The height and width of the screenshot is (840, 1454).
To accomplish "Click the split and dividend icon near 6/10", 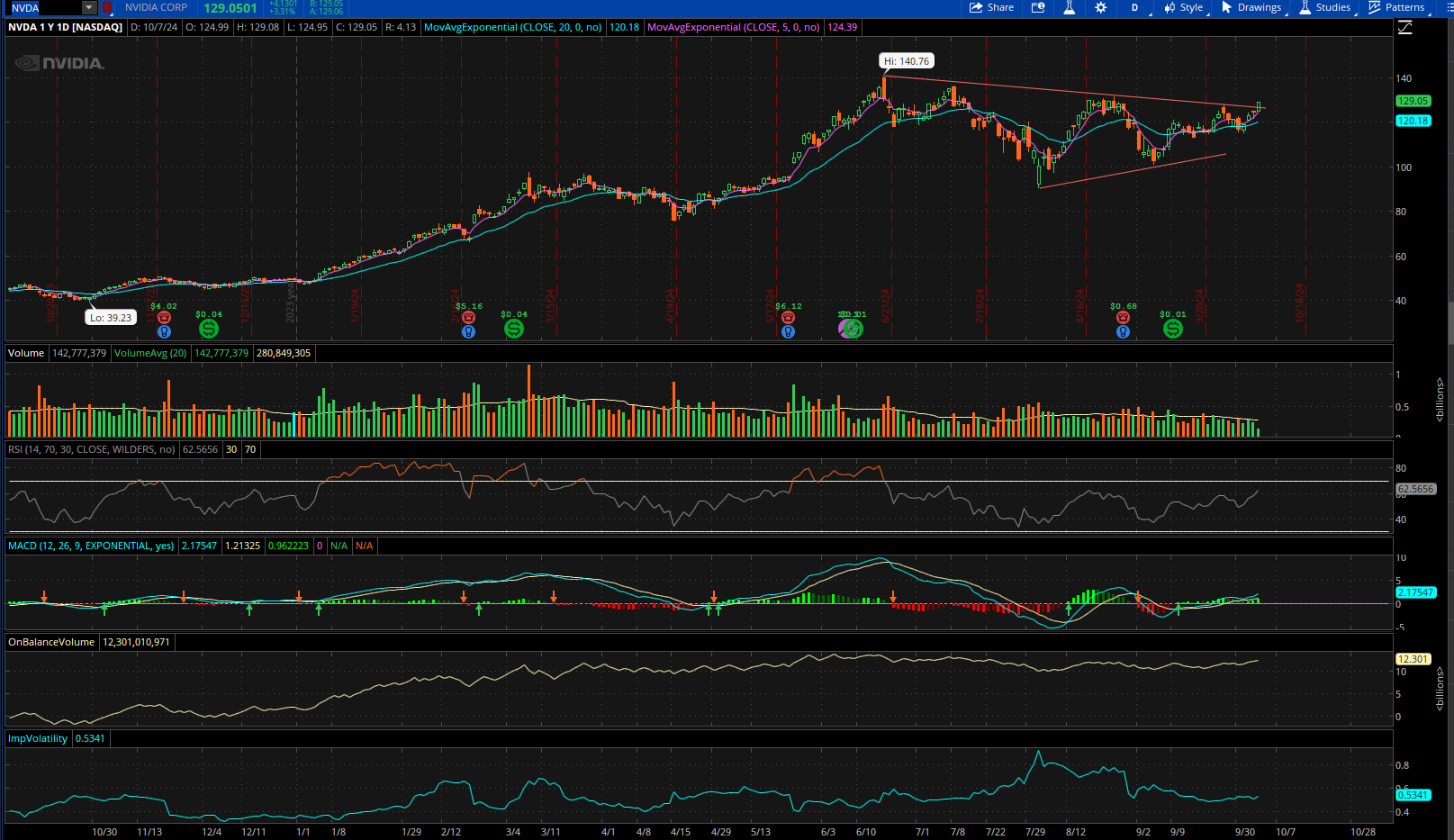I will click(851, 329).
